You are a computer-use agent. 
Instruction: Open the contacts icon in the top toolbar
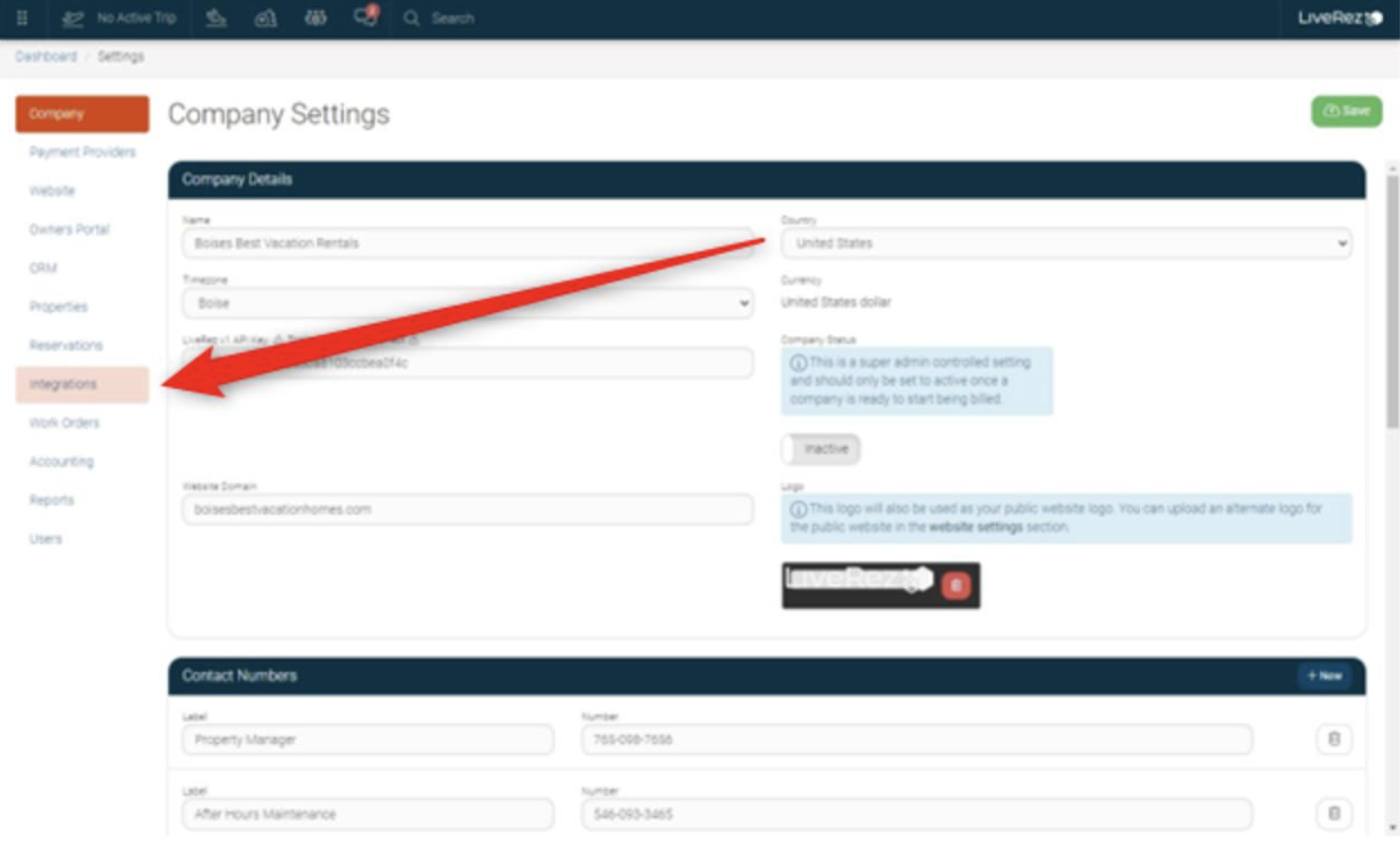point(315,17)
